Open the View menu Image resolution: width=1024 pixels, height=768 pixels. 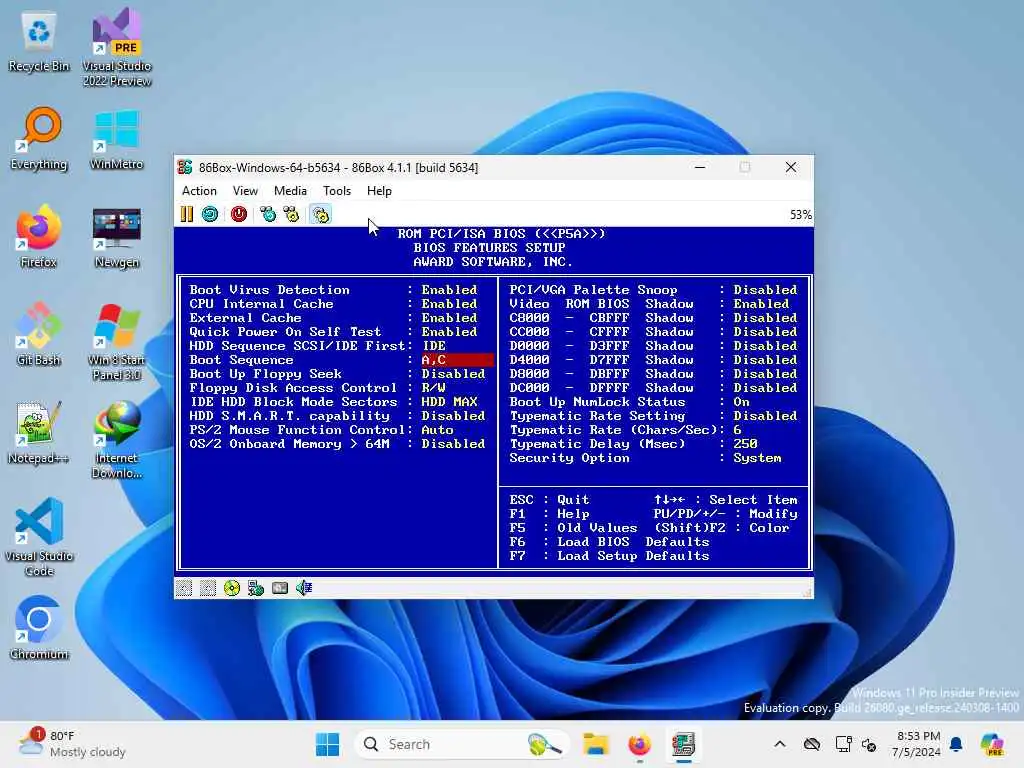pos(246,191)
